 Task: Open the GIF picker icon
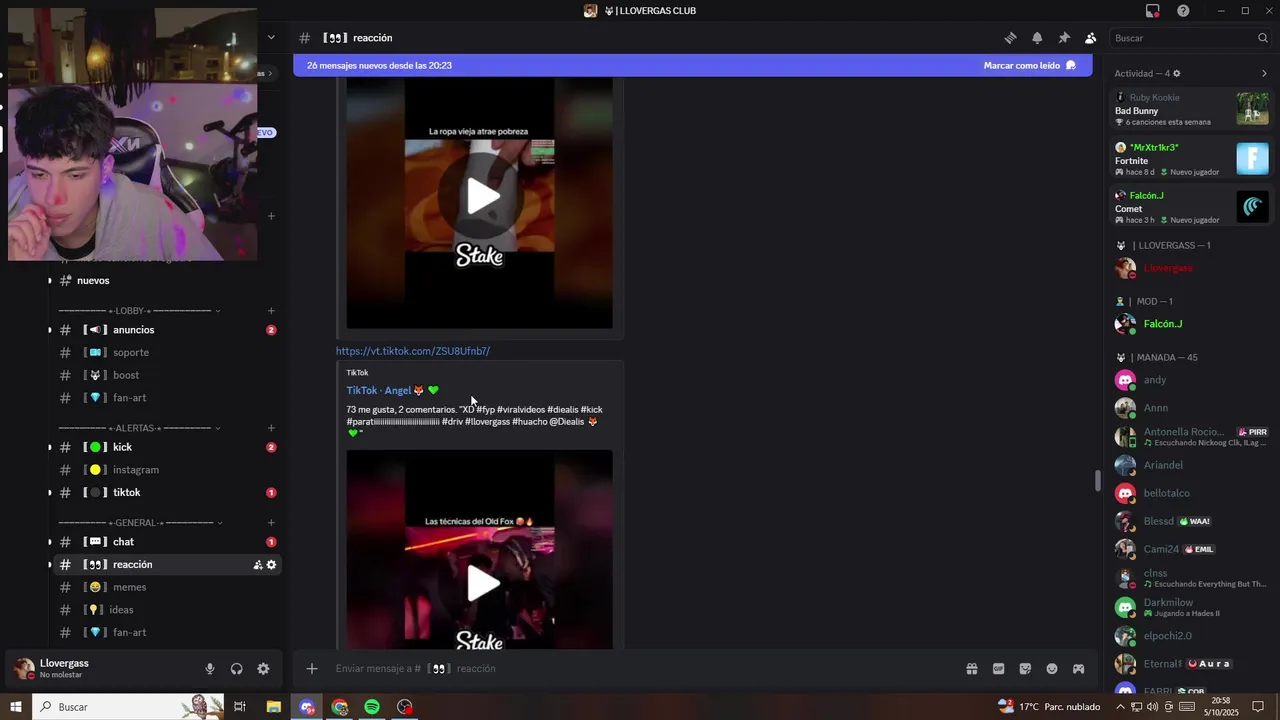[998, 668]
